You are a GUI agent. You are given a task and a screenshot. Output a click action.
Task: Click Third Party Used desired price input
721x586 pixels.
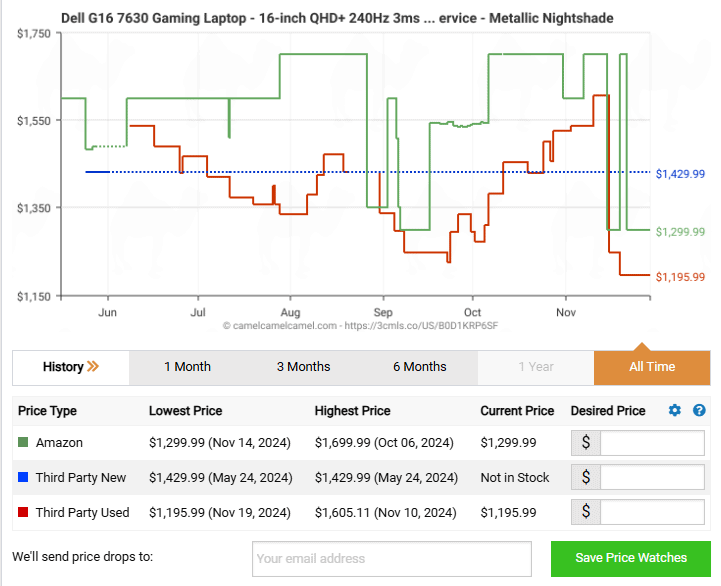(652, 512)
